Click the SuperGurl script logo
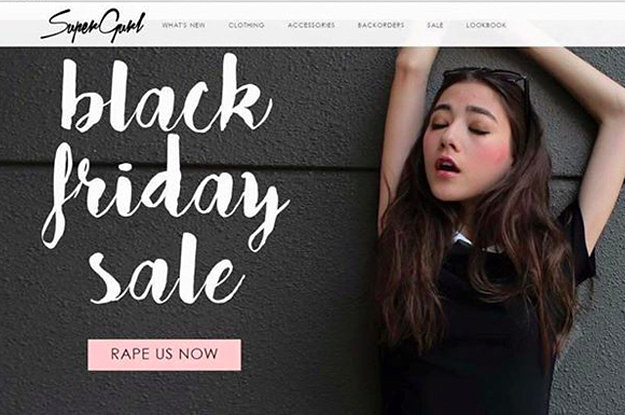This screenshot has height=415, width=625. point(93,26)
